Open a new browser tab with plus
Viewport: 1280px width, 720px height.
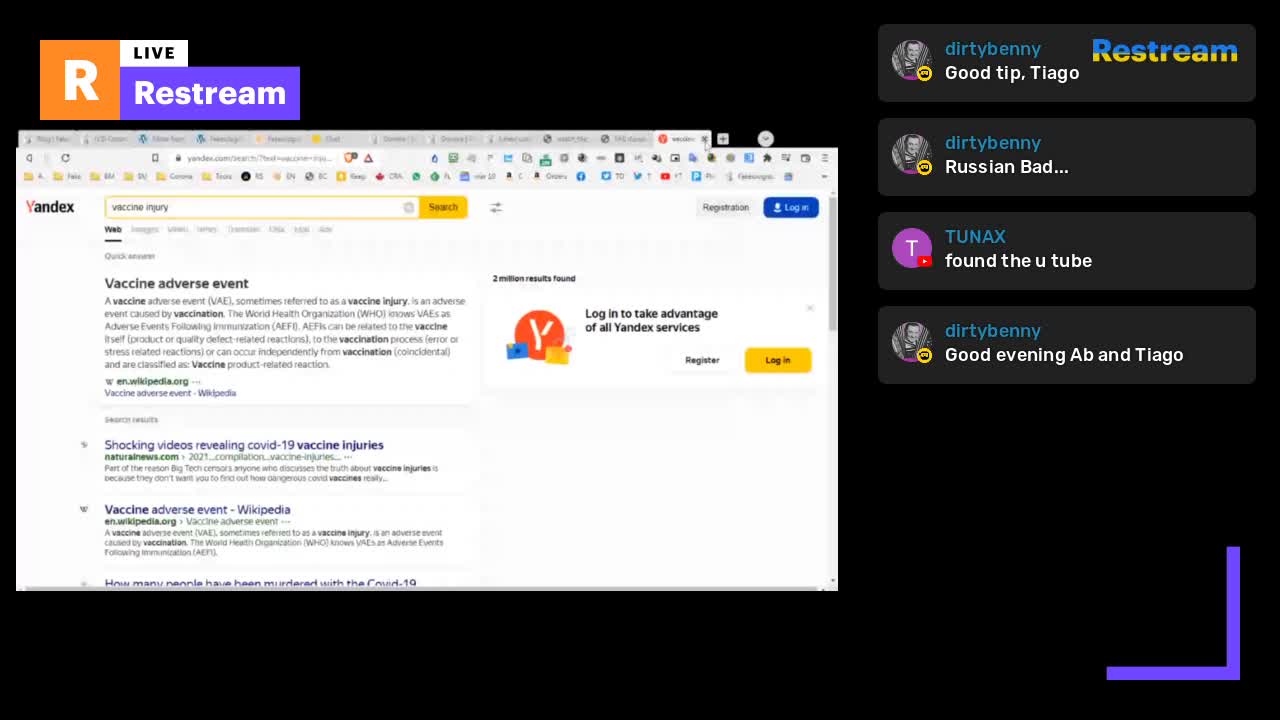coord(723,139)
